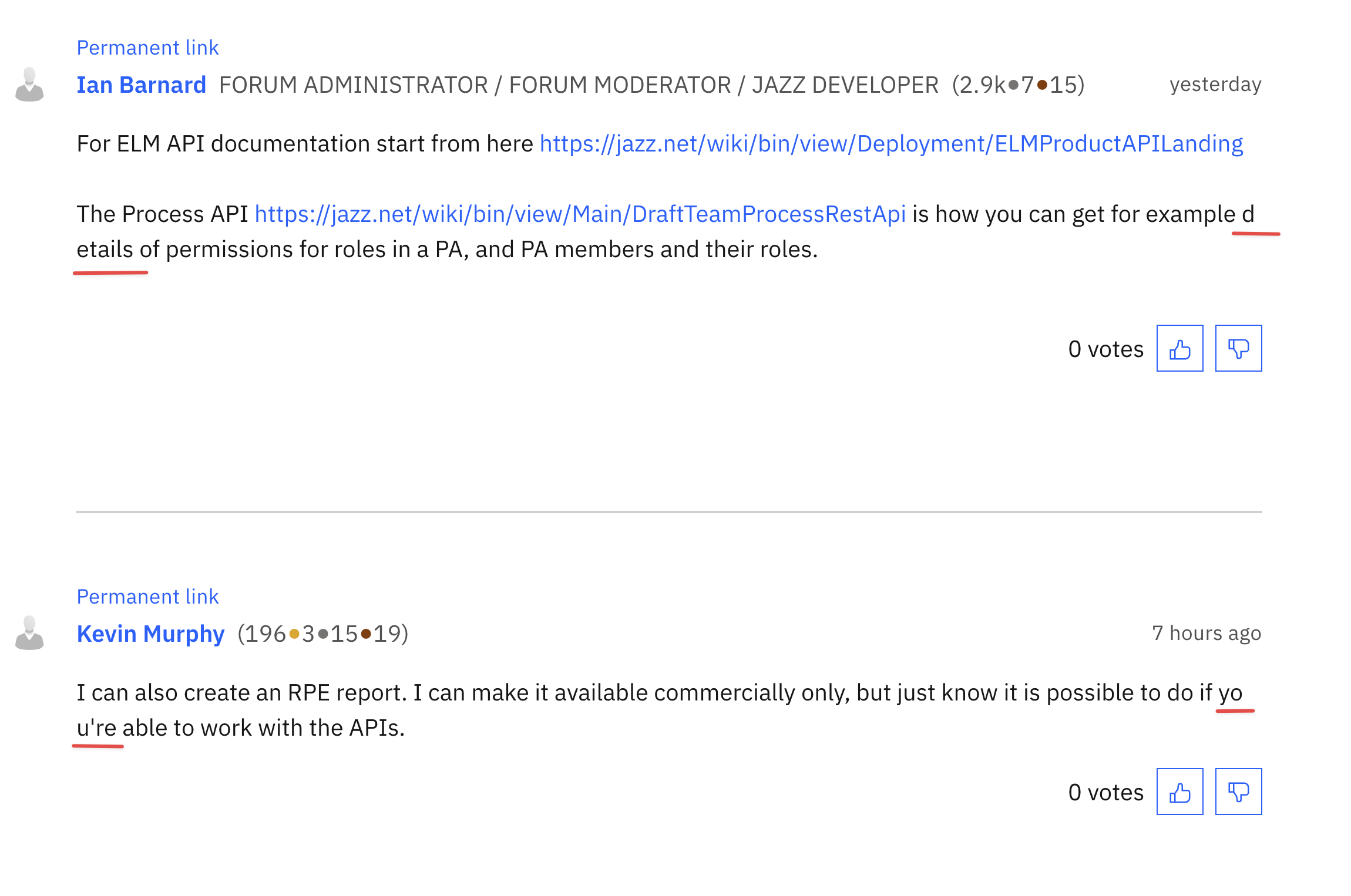Click the 0 votes count on Ian's answer

[1105, 349]
